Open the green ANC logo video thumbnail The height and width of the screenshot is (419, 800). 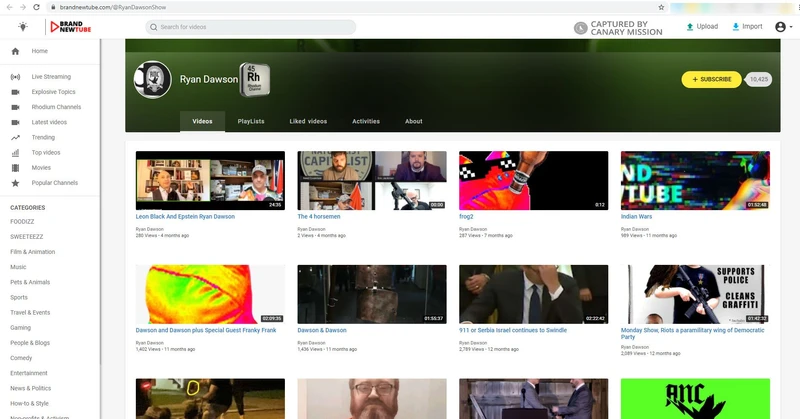[x=695, y=399]
